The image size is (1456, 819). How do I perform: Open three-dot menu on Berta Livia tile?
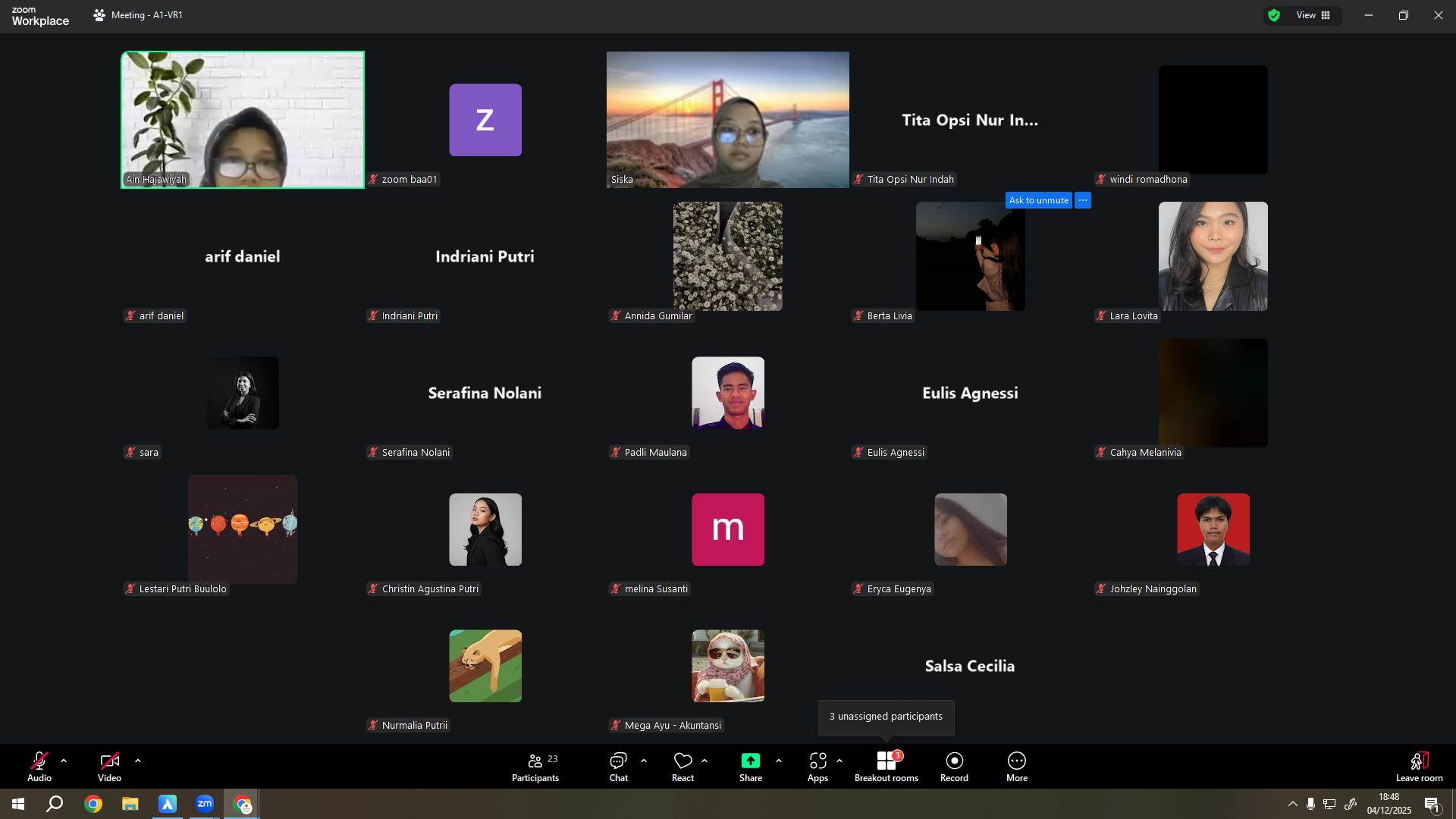tap(1083, 200)
